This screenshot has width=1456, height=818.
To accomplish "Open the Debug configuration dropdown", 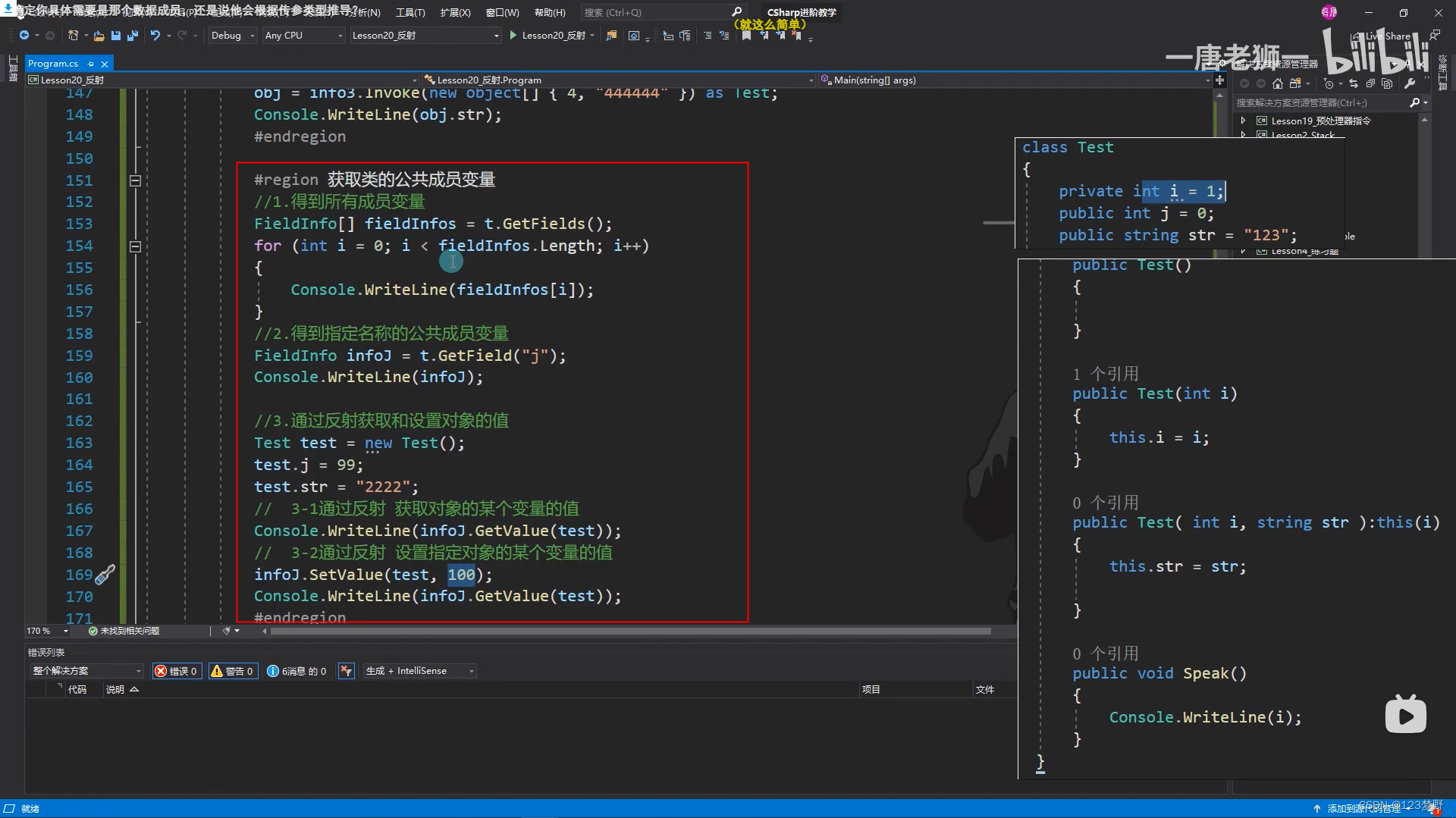I will click(233, 36).
